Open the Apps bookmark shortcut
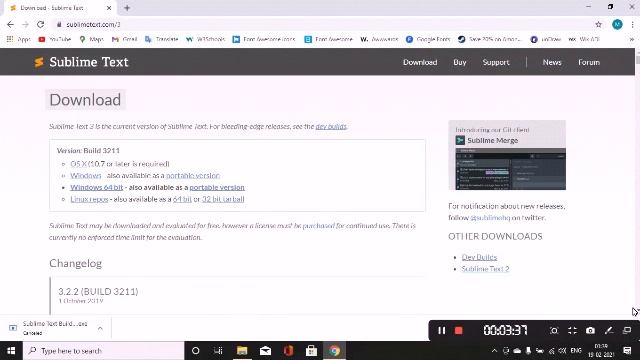This screenshot has height=360, width=640. click(x=18, y=39)
